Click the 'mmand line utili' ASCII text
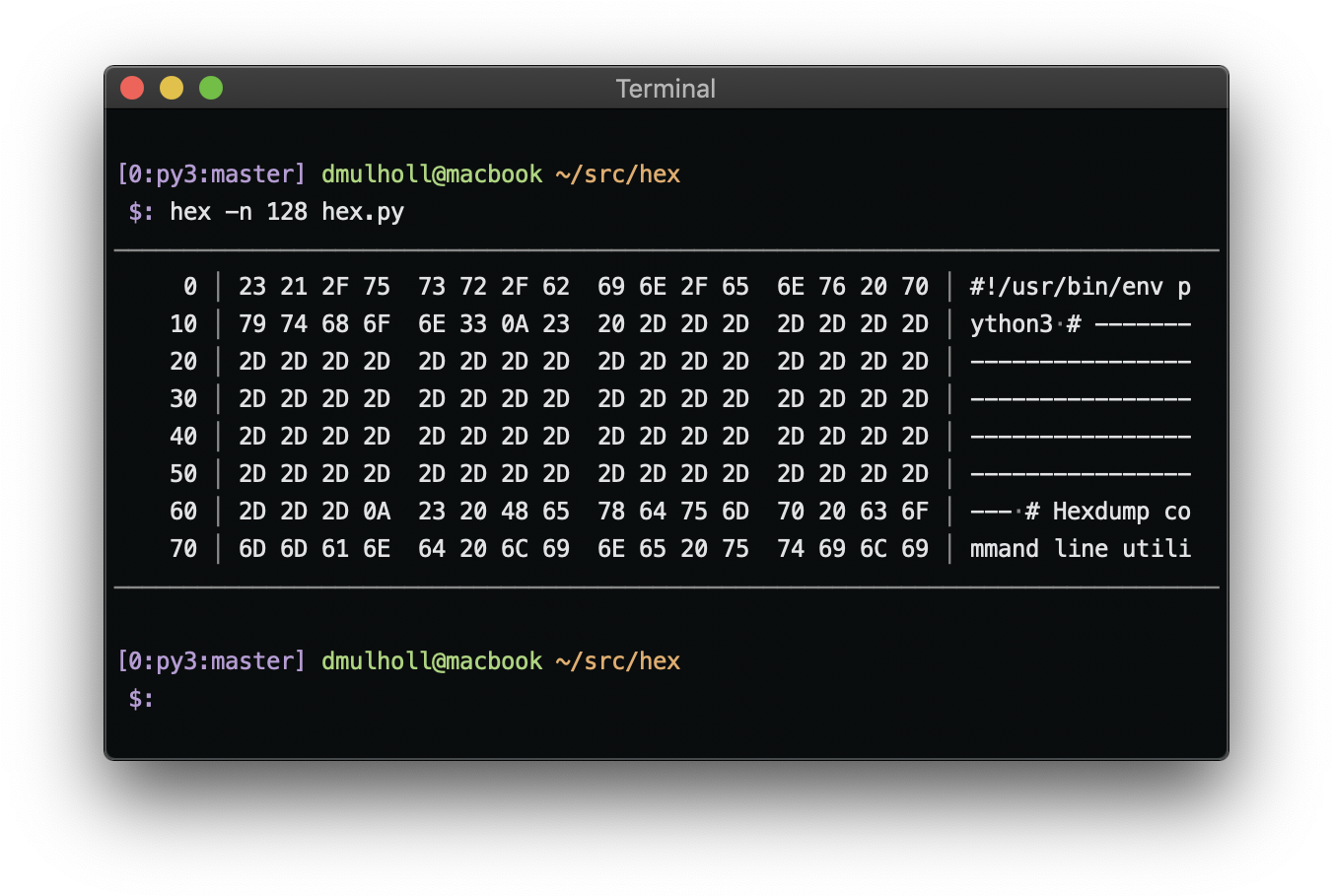Screen dimensions: 1332x896 (1080, 549)
